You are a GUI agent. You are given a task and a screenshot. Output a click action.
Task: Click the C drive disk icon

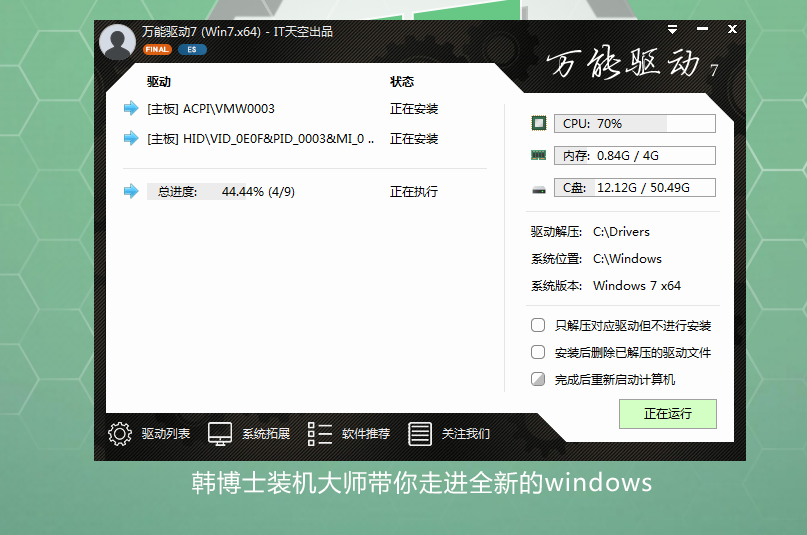pos(539,190)
